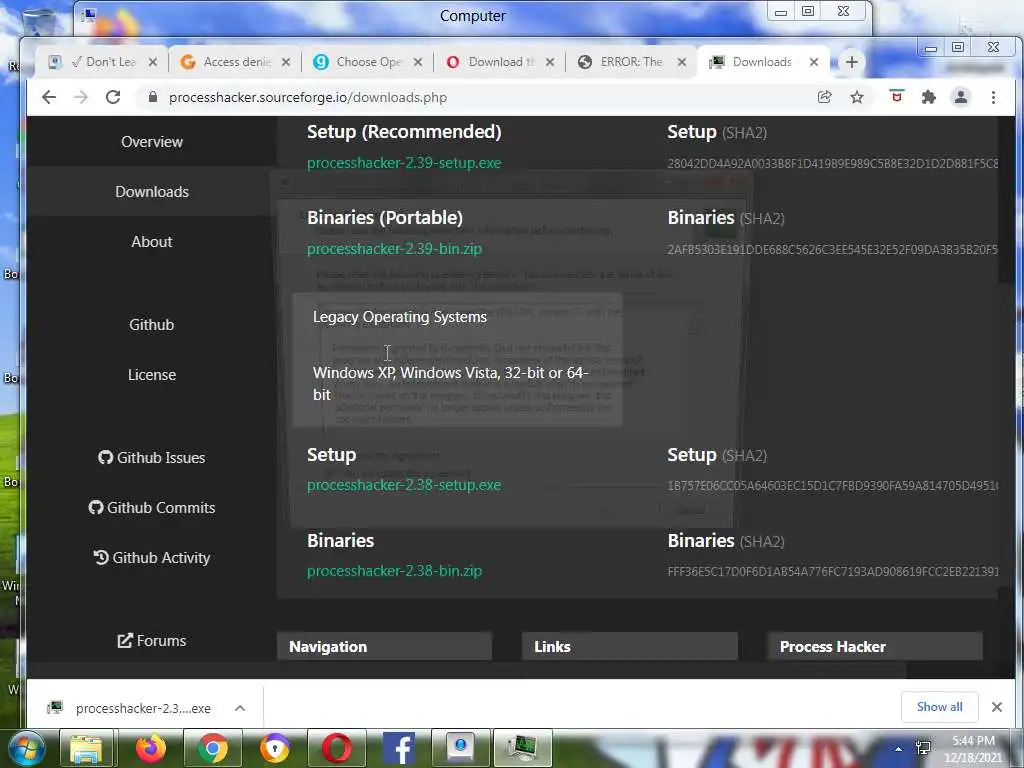
Task: Close the Downloads tab
Action: tap(814, 62)
